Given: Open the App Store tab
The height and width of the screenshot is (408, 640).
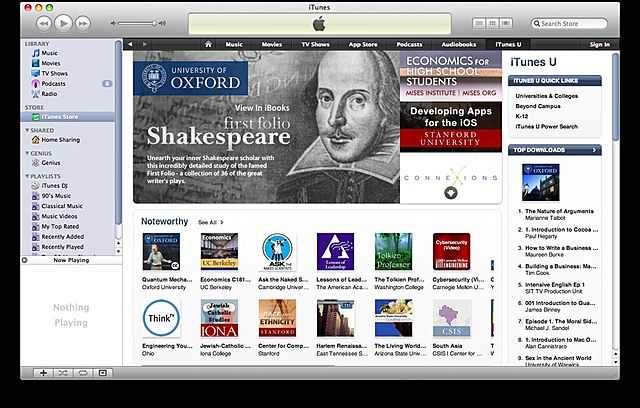Looking at the screenshot, I should pyautogui.click(x=363, y=44).
